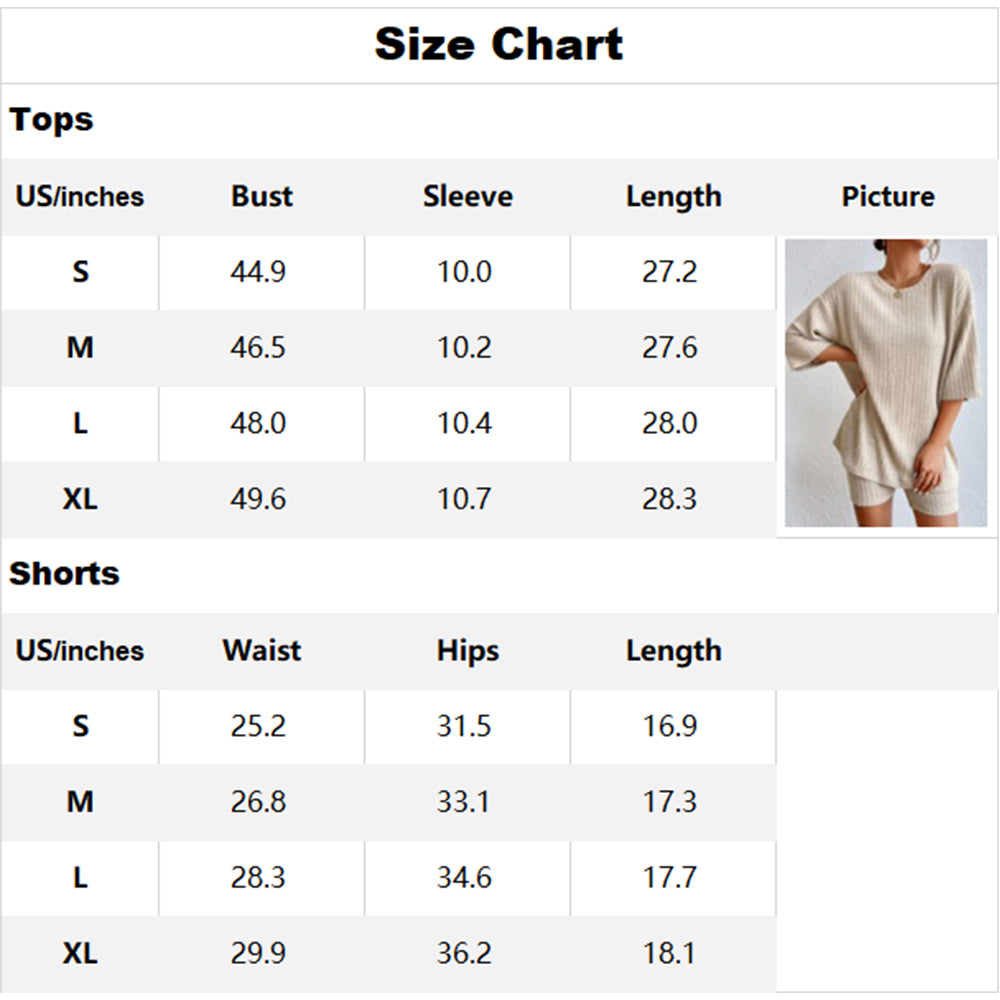Click the 28.0 tops length value
Image resolution: width=1000 pixels, height=1000 pixels.
click(669, 423)
